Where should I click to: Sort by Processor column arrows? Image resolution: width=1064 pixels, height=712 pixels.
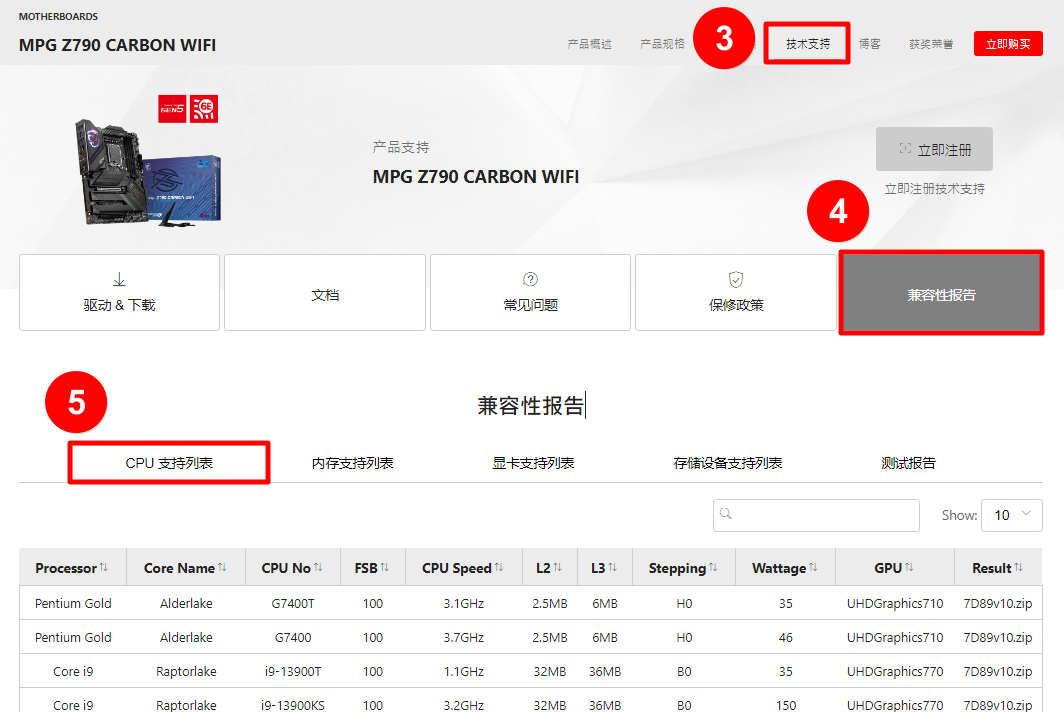104,568
